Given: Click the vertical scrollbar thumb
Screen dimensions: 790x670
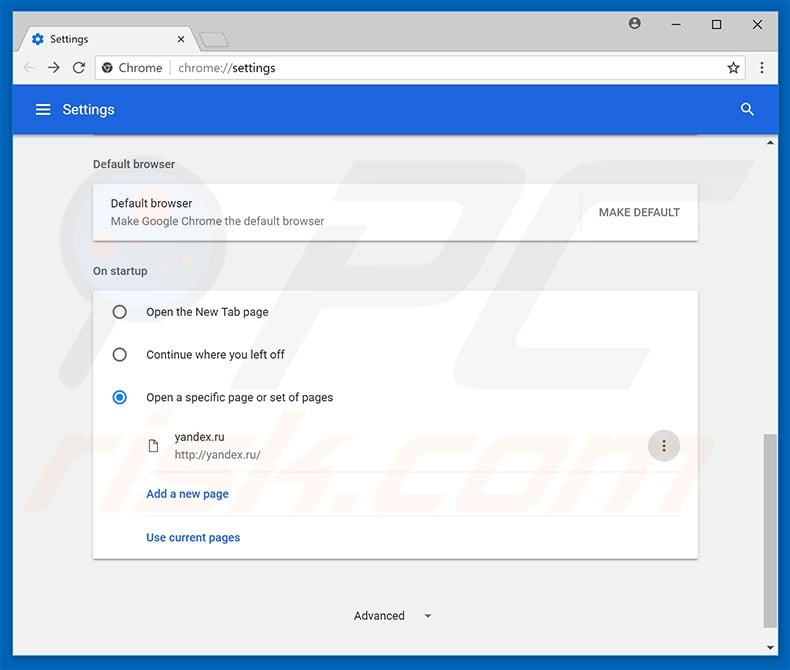Looking at the screenshot, I should click(x=769, y=530).
